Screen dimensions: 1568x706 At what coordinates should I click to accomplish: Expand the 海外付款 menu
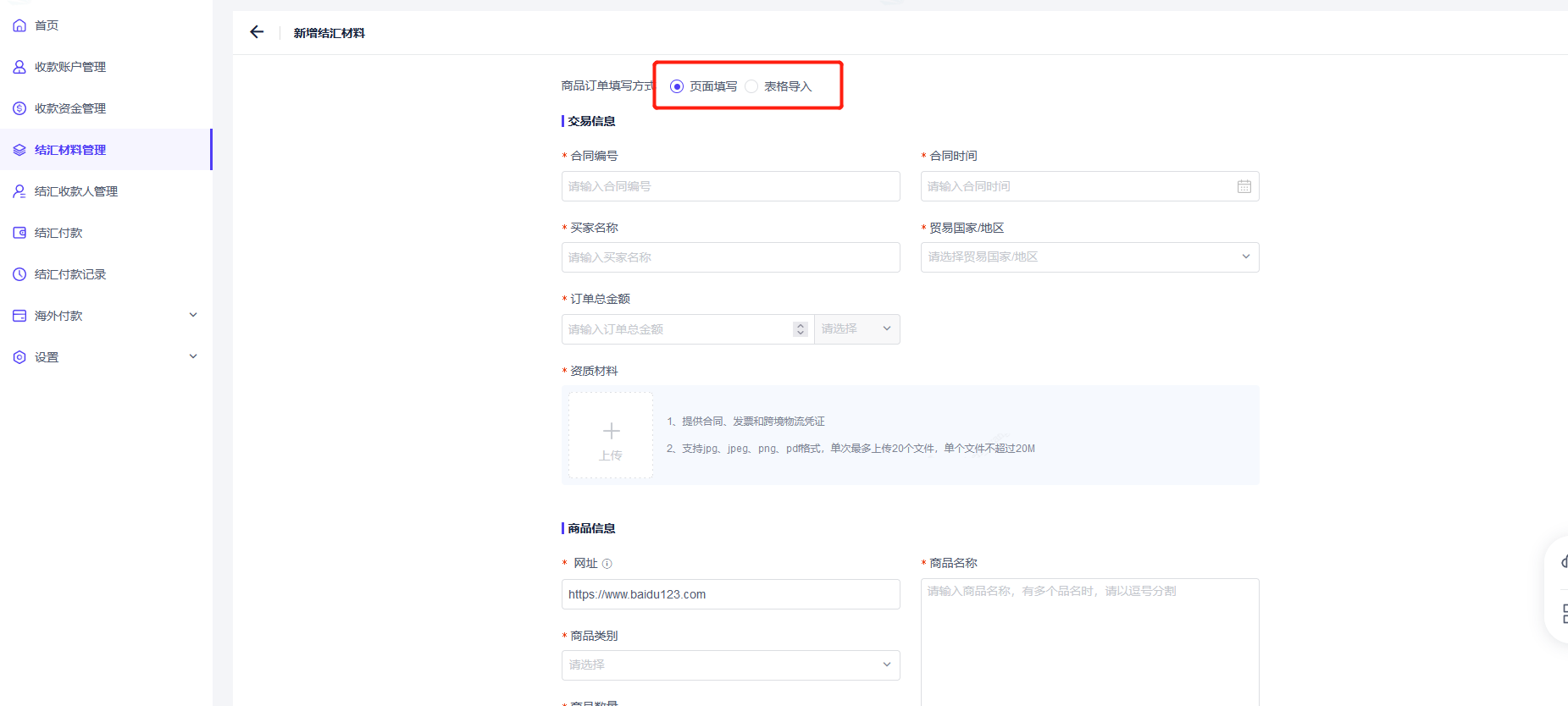tap(193, 316)
